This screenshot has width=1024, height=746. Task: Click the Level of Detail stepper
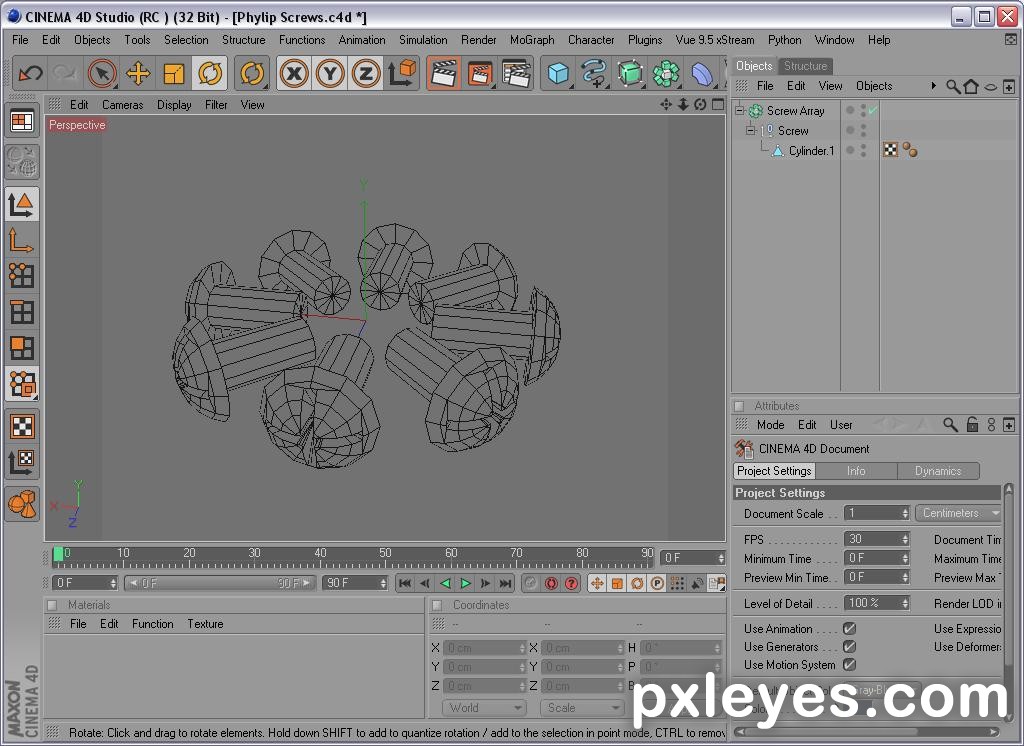[905, 604]
